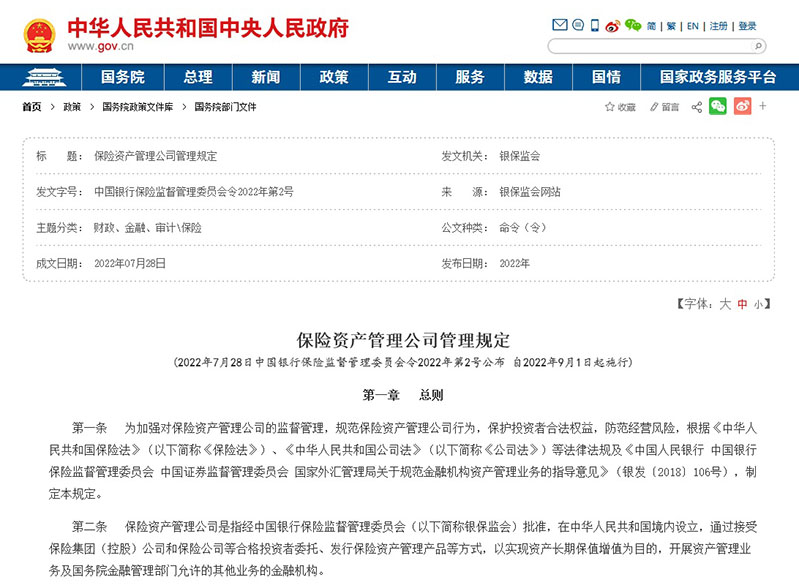Switch to 繁 traditional Chinese
This screenshot has height=588, width=799.
click(671, 26)
